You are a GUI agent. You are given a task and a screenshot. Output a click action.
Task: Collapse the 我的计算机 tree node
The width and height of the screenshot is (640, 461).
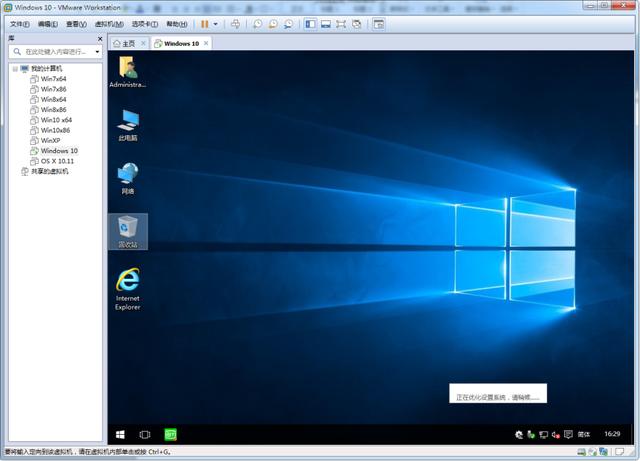point(15,69)
